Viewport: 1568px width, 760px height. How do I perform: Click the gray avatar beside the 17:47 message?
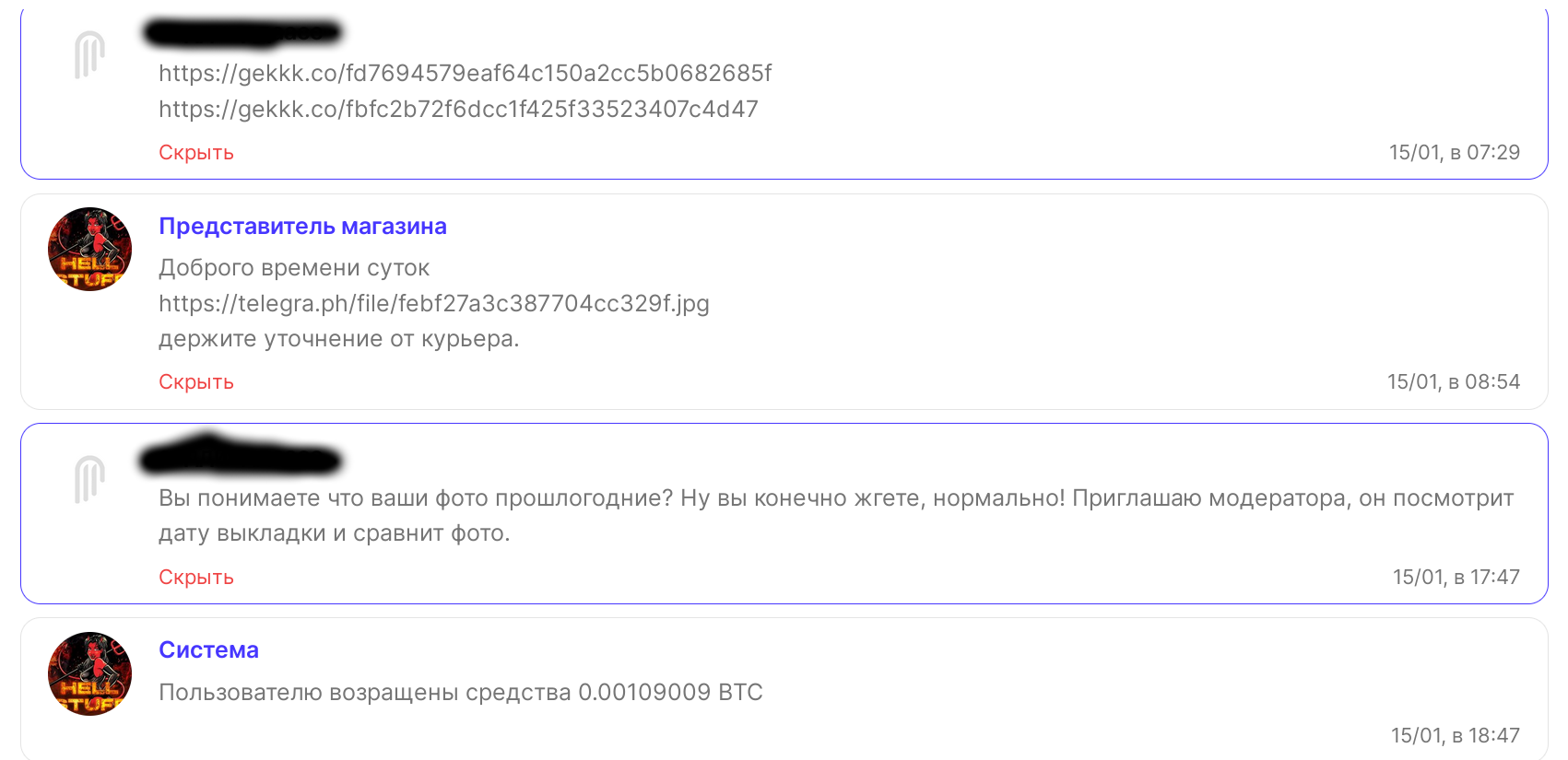[x=89, y=479]
